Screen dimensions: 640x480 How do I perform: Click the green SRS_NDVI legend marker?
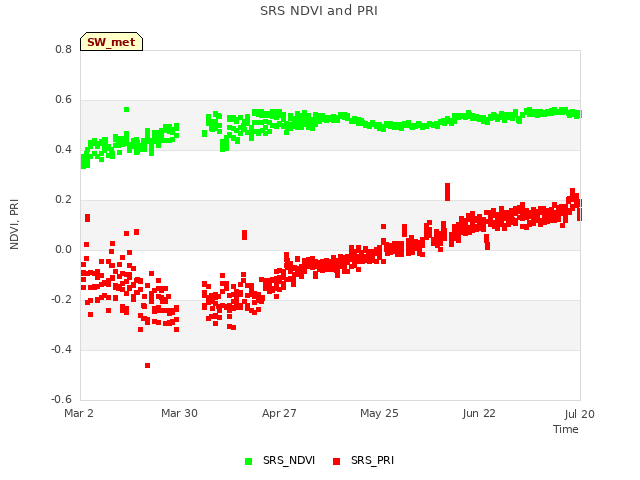click(248, 461)
